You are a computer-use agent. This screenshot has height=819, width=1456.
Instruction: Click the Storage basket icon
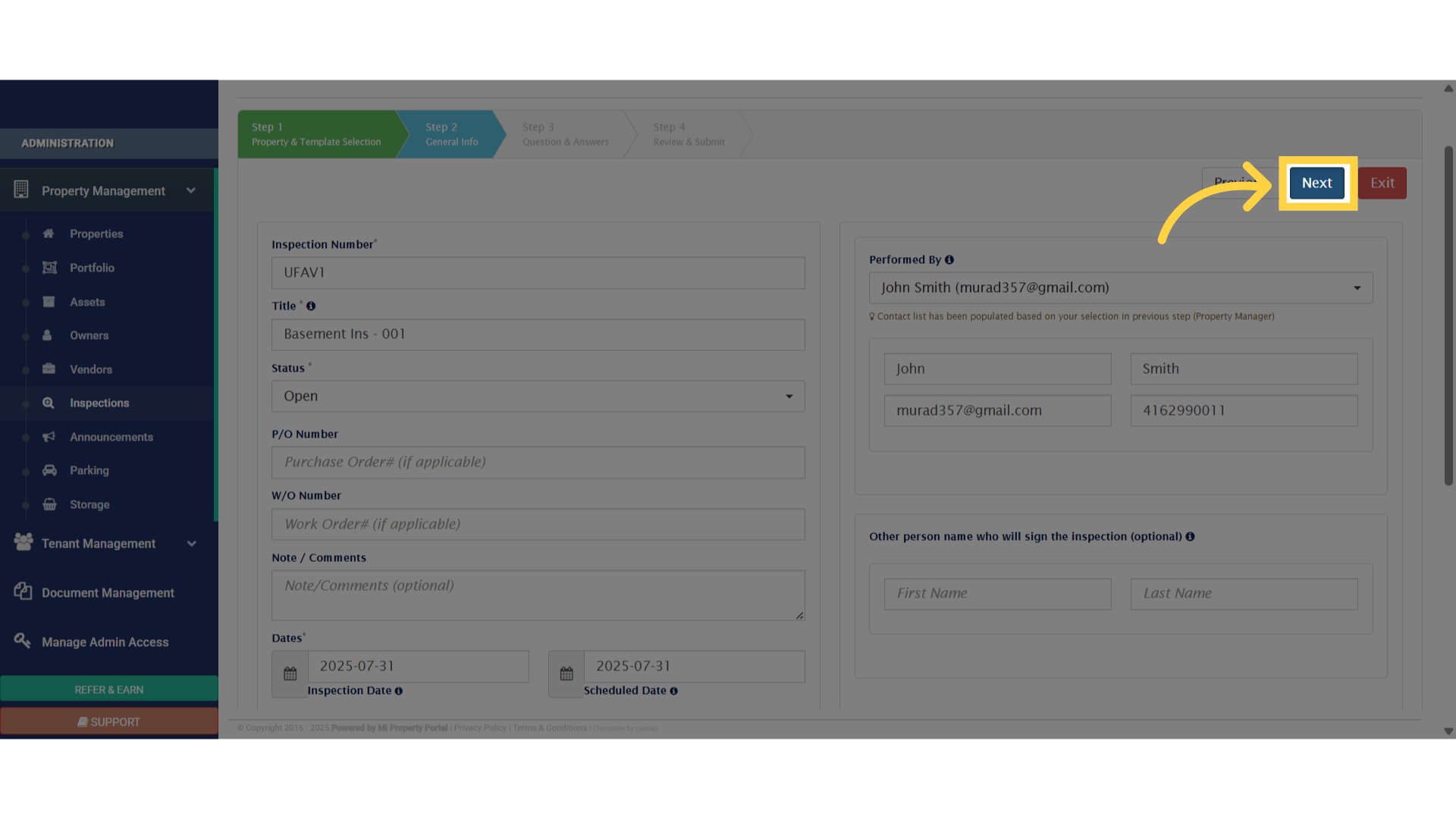point(49,504)
